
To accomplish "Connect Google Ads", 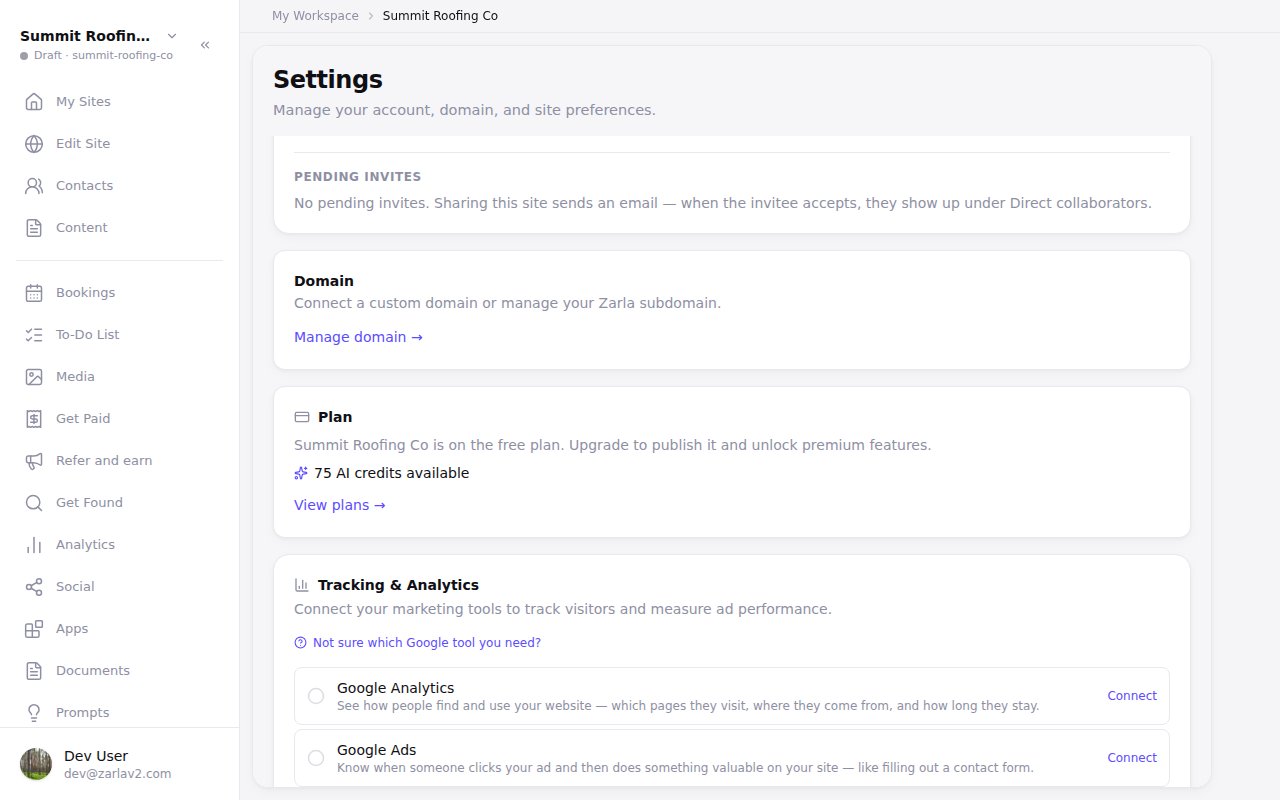I will (1132, 758).
